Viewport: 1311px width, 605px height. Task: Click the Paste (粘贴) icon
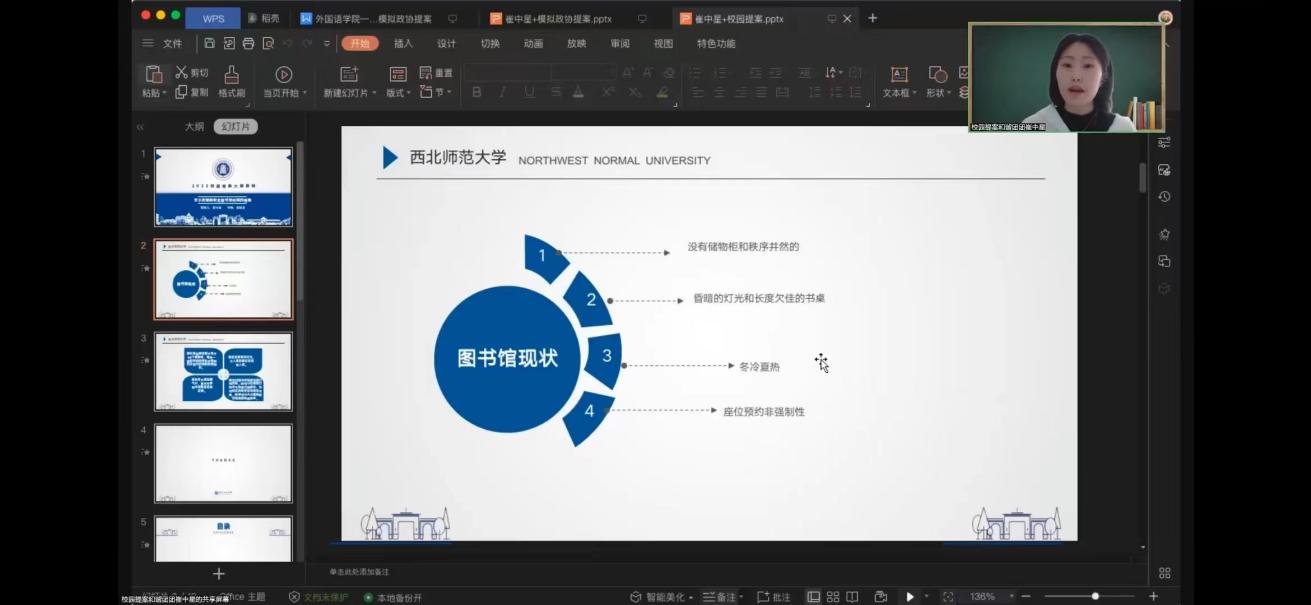tap(153, 75)
